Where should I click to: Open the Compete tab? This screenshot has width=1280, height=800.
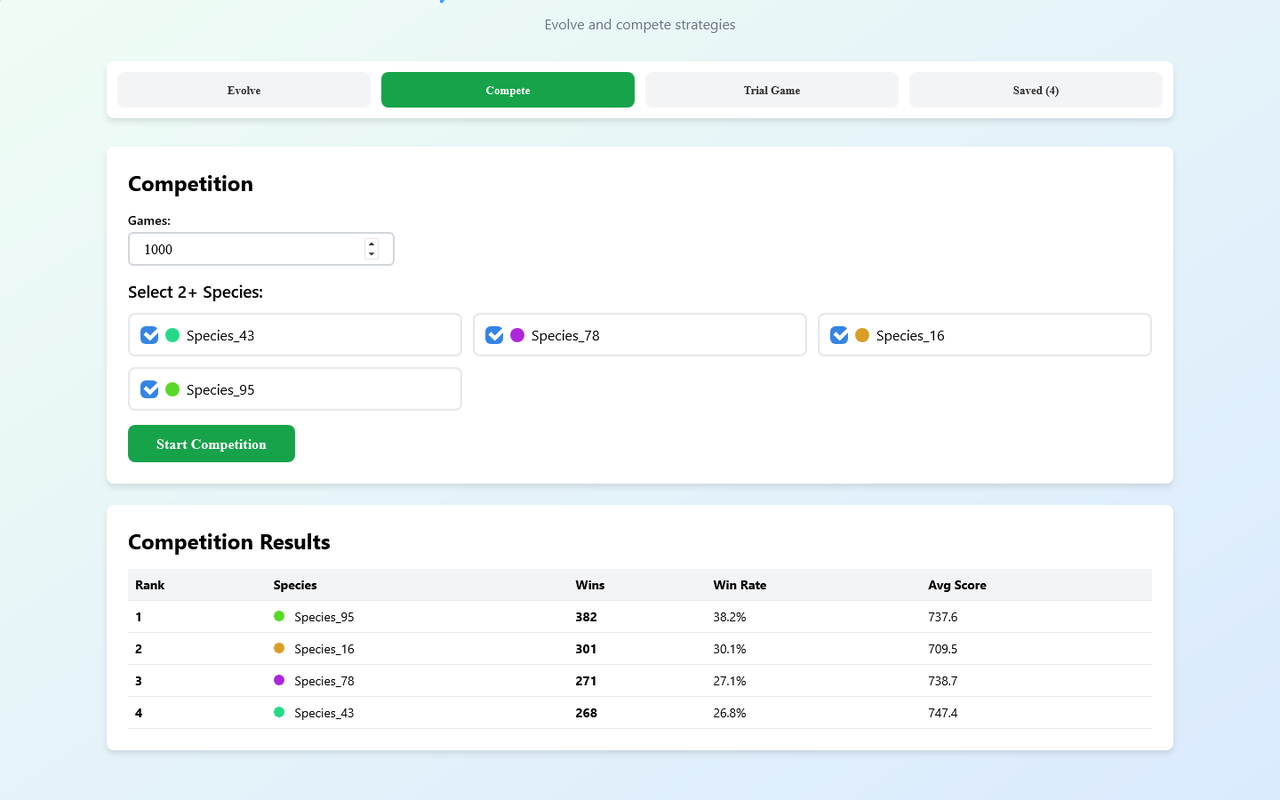coord(508,90)
